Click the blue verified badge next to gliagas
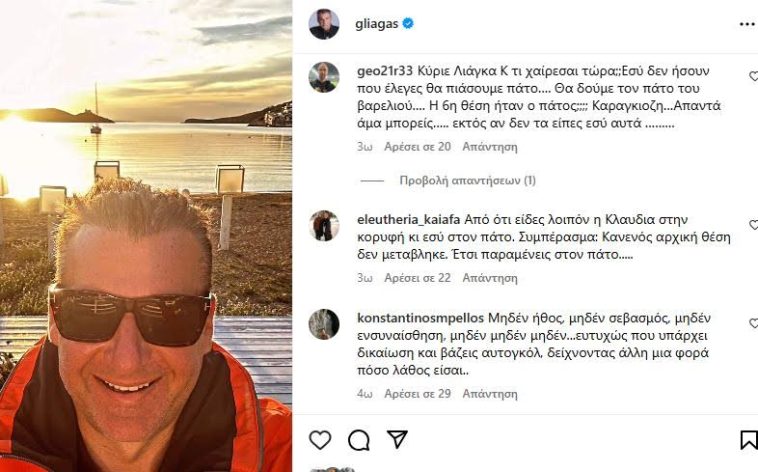Screen dimensions: 758x472 [408, 23]
